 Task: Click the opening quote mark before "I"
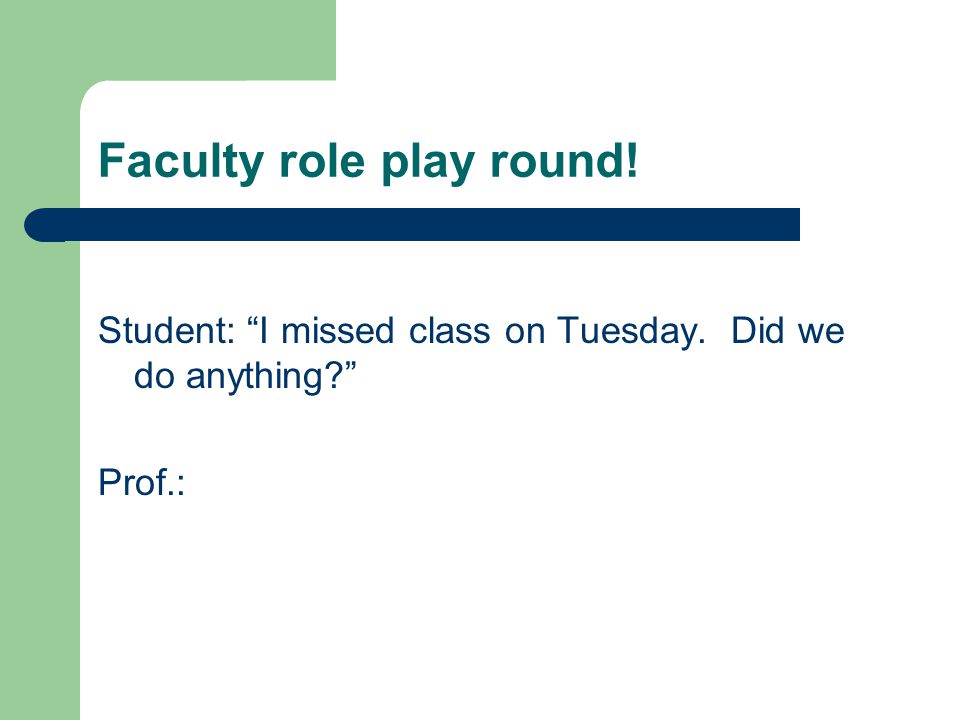pos(252,322)
